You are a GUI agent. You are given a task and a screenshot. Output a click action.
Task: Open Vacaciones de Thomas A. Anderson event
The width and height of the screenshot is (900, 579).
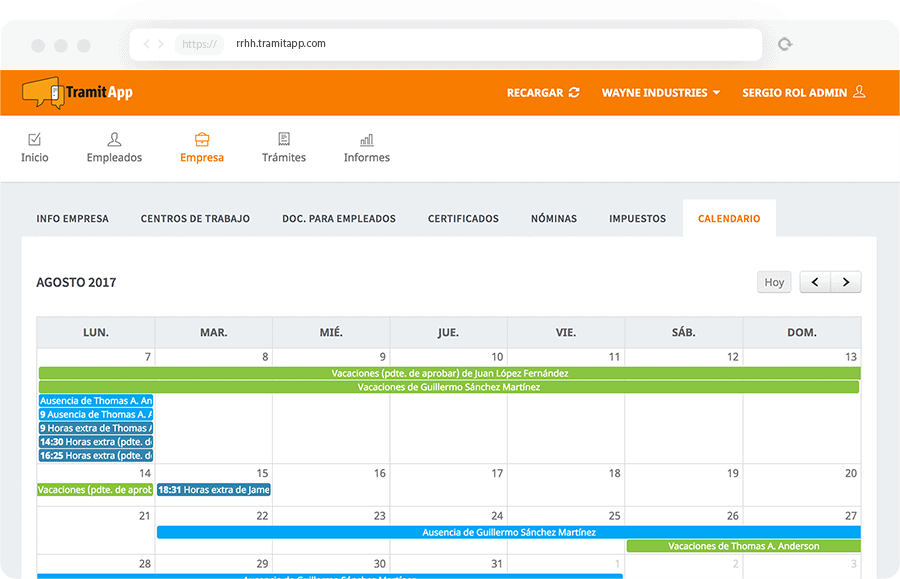743,546
